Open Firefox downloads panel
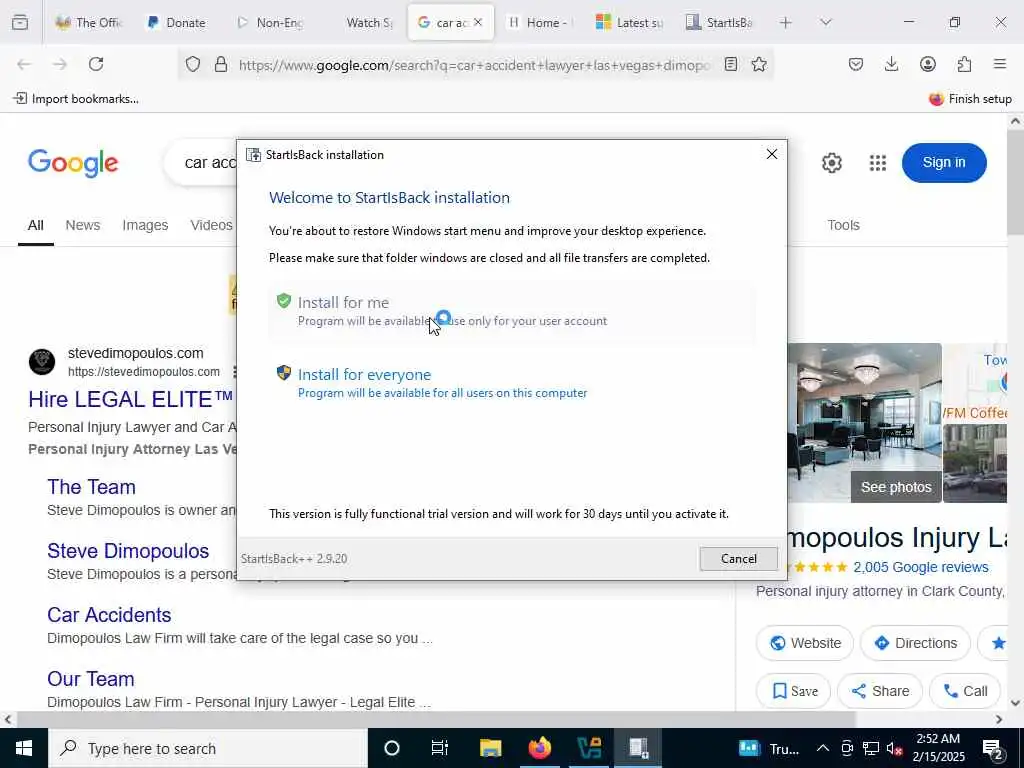This screenshot has height=768, width=1024. (x=891, y=64)
